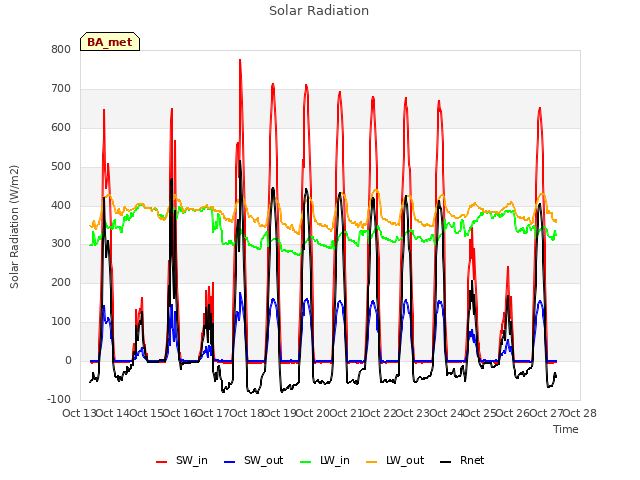This screenshot has width=640, height=480.
Task: Click the Oct 13 x-axis tick label
Action: pos(79,413)
